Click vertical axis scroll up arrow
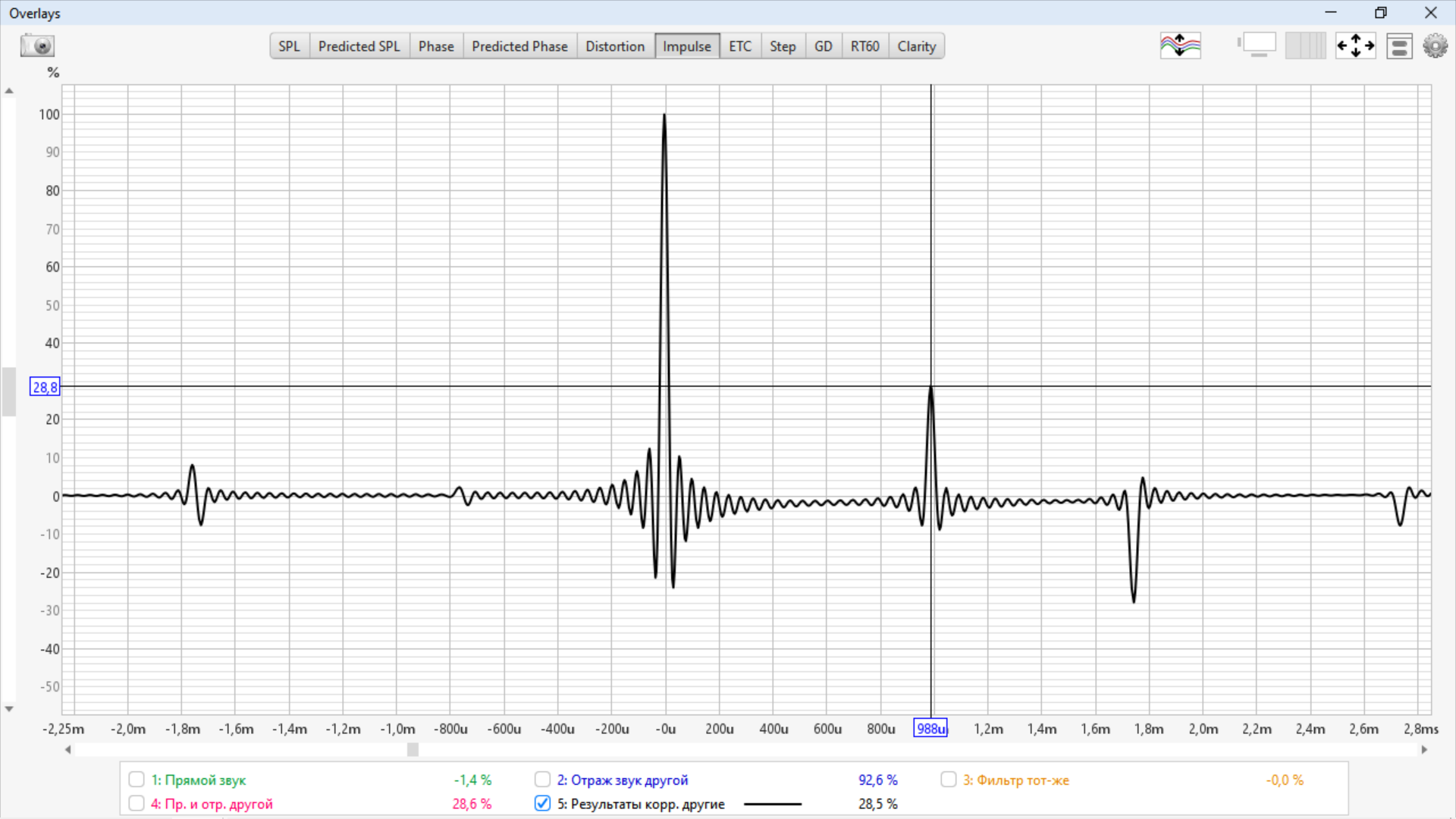 pos(9,91)
